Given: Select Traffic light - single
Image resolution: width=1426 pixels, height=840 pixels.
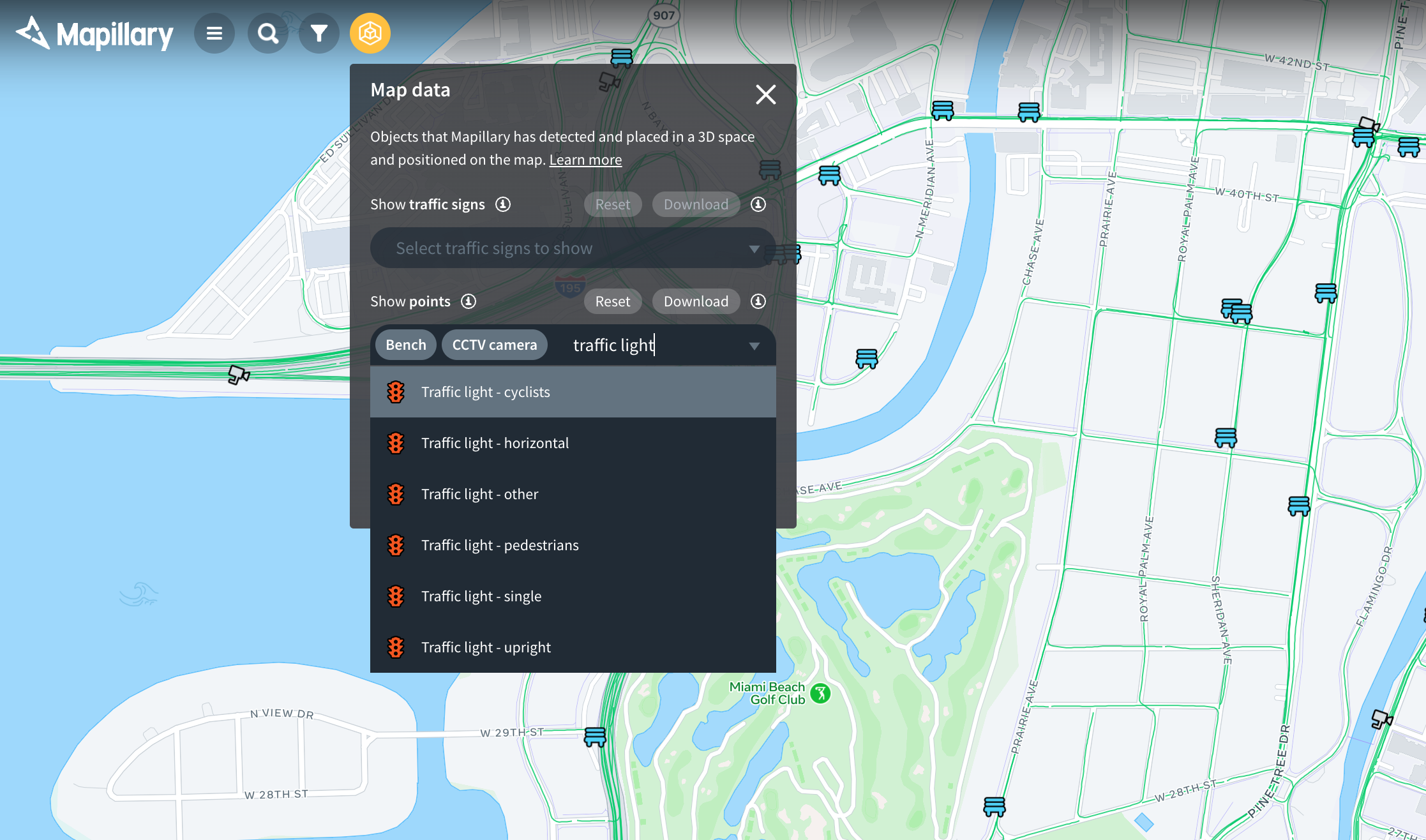Looking at the screenshot, I should (x=573, y=596).
